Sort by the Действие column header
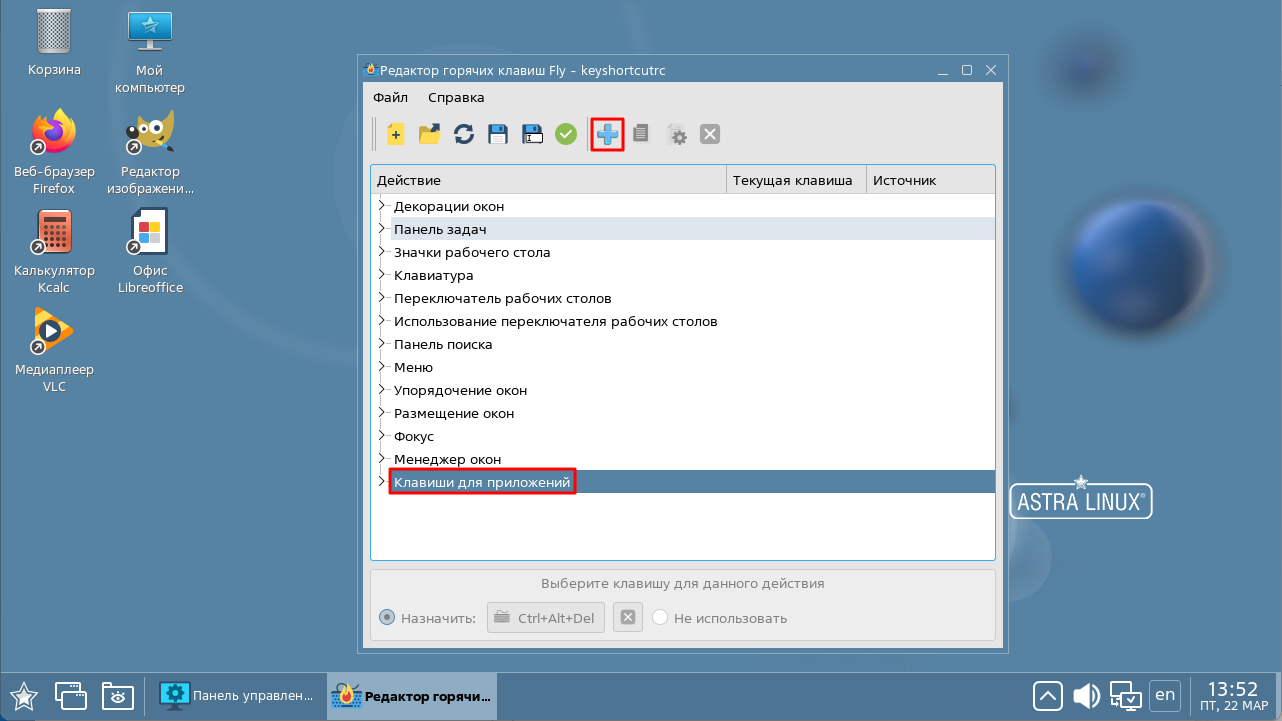Image resolution: width=1282 pixels, height=721 pixels. point(548,180)
